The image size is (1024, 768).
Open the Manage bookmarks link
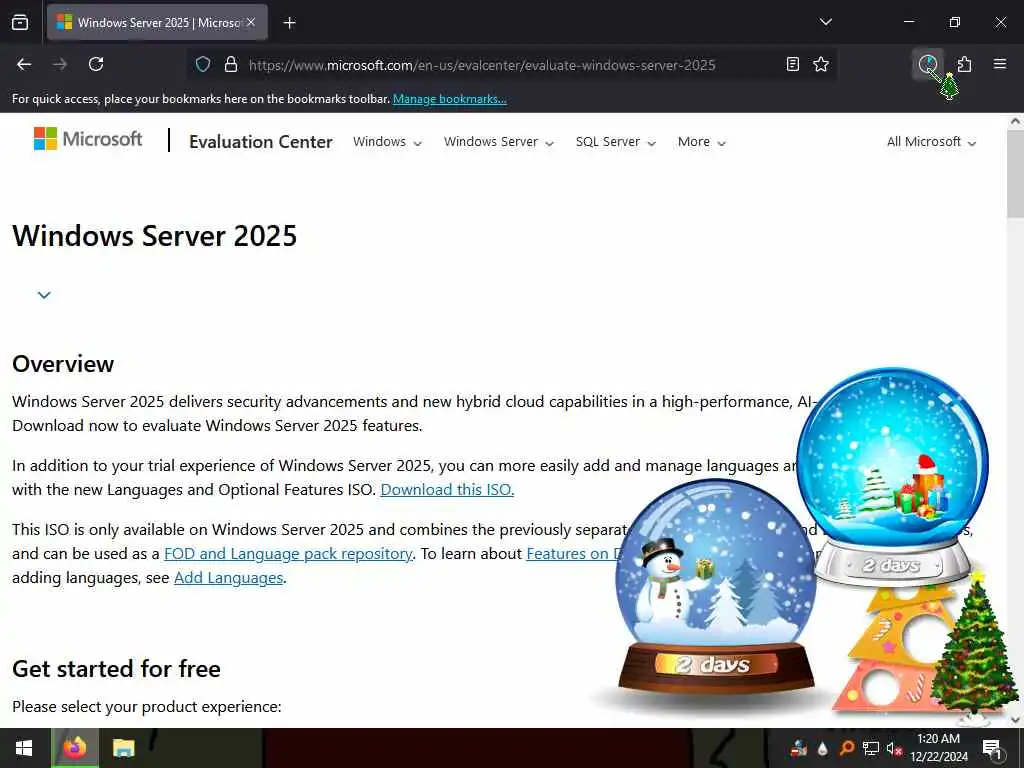click(449, 99)
